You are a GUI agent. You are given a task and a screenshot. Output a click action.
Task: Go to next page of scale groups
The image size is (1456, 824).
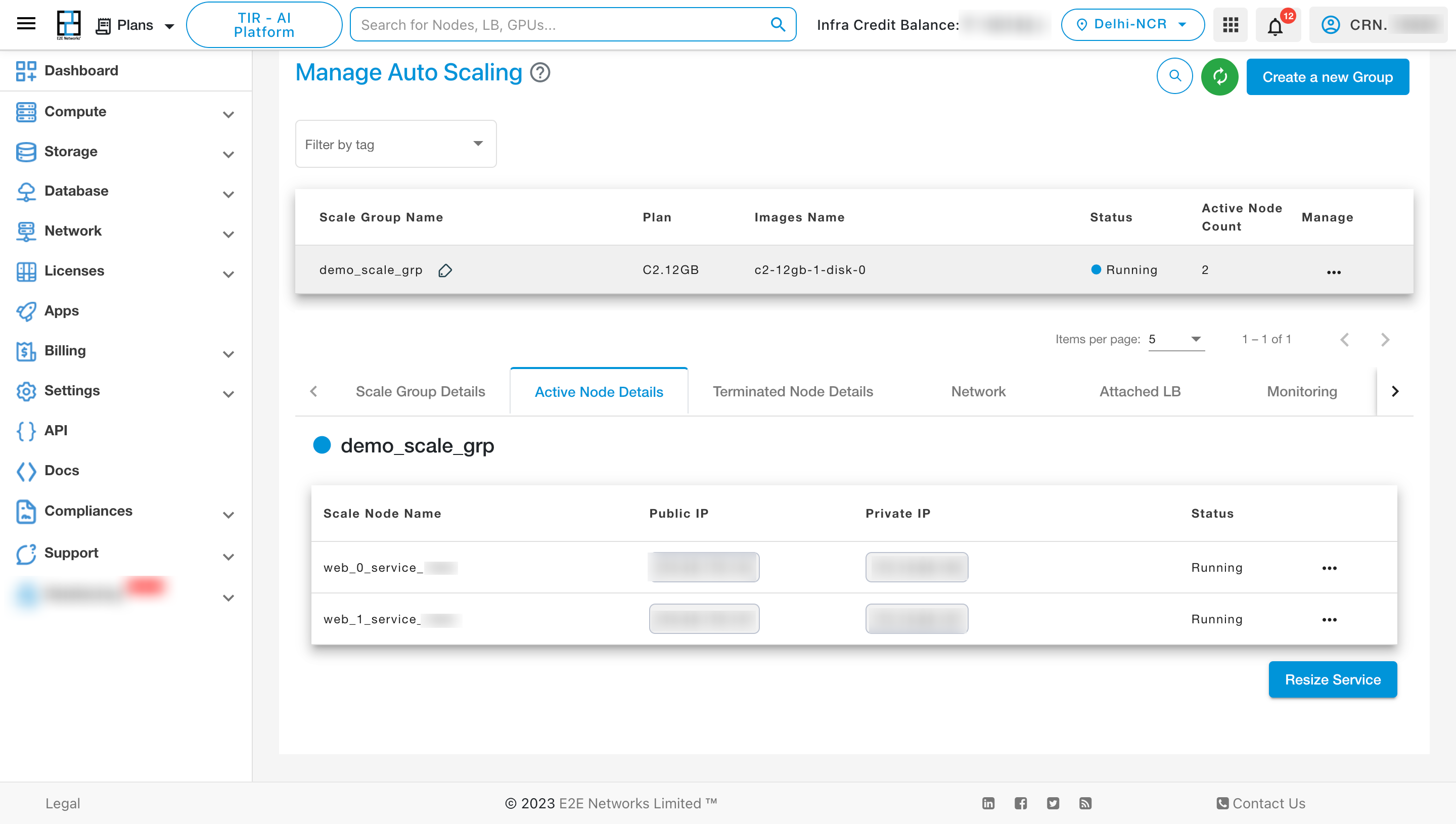[1385, 340]
